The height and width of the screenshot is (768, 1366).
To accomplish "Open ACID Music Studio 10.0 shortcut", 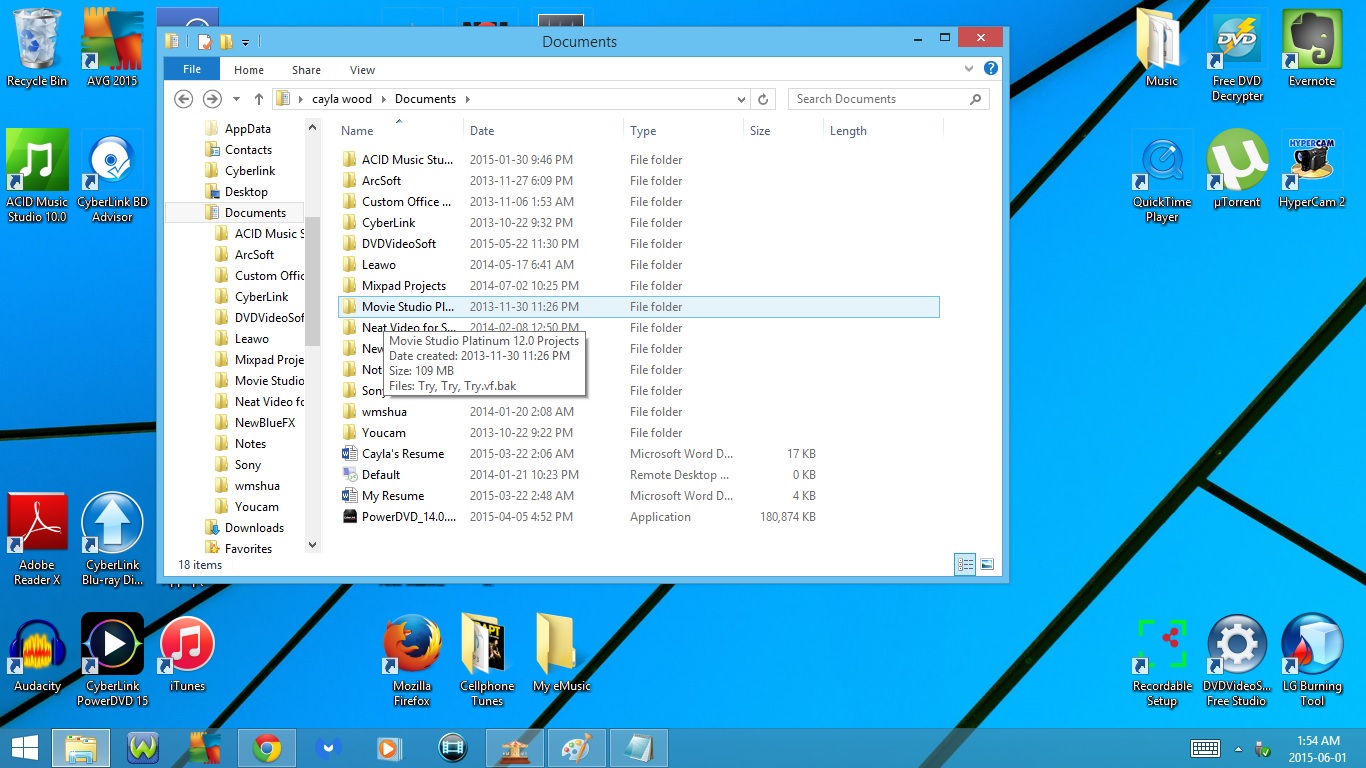I will click(x=37, y=175).
